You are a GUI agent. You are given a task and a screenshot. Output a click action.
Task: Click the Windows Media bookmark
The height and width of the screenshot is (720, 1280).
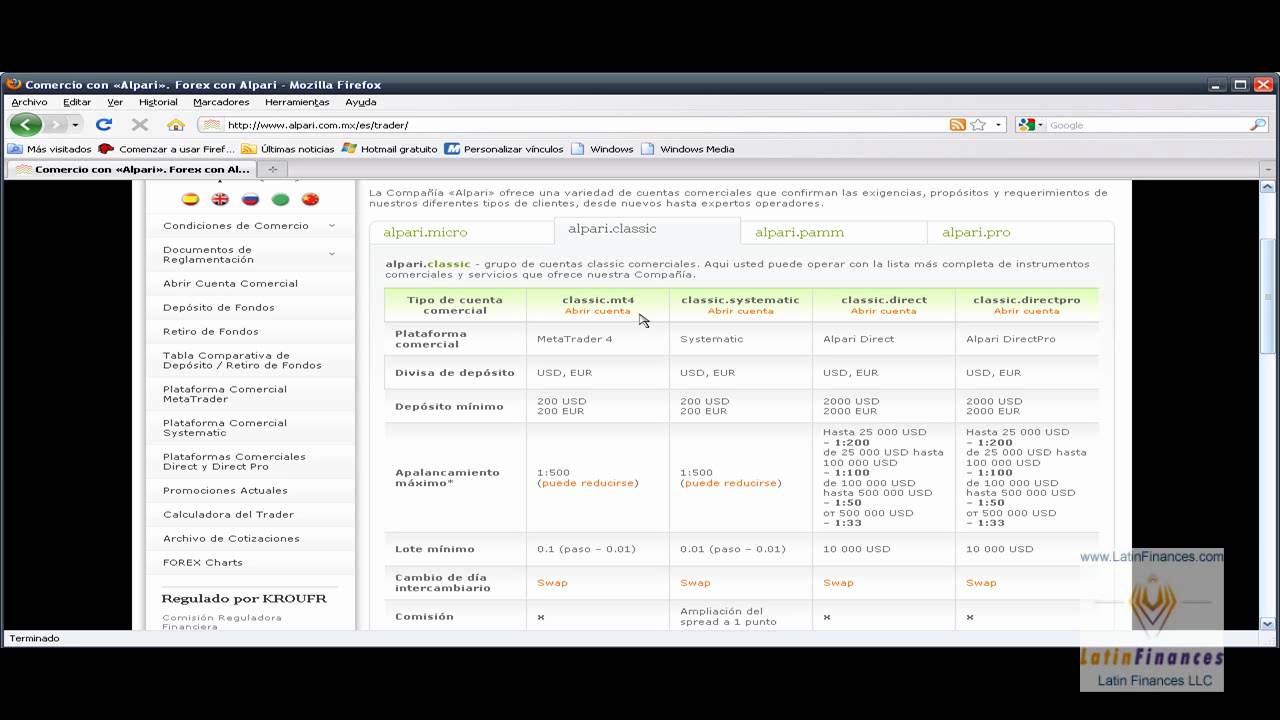688,149
